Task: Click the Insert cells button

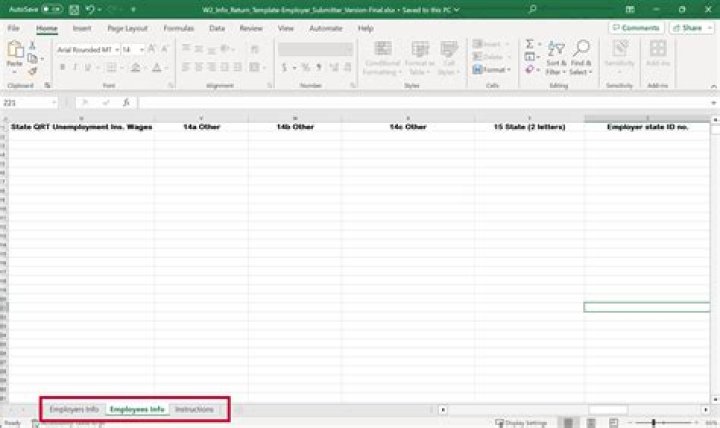Action: click(490, 44)
